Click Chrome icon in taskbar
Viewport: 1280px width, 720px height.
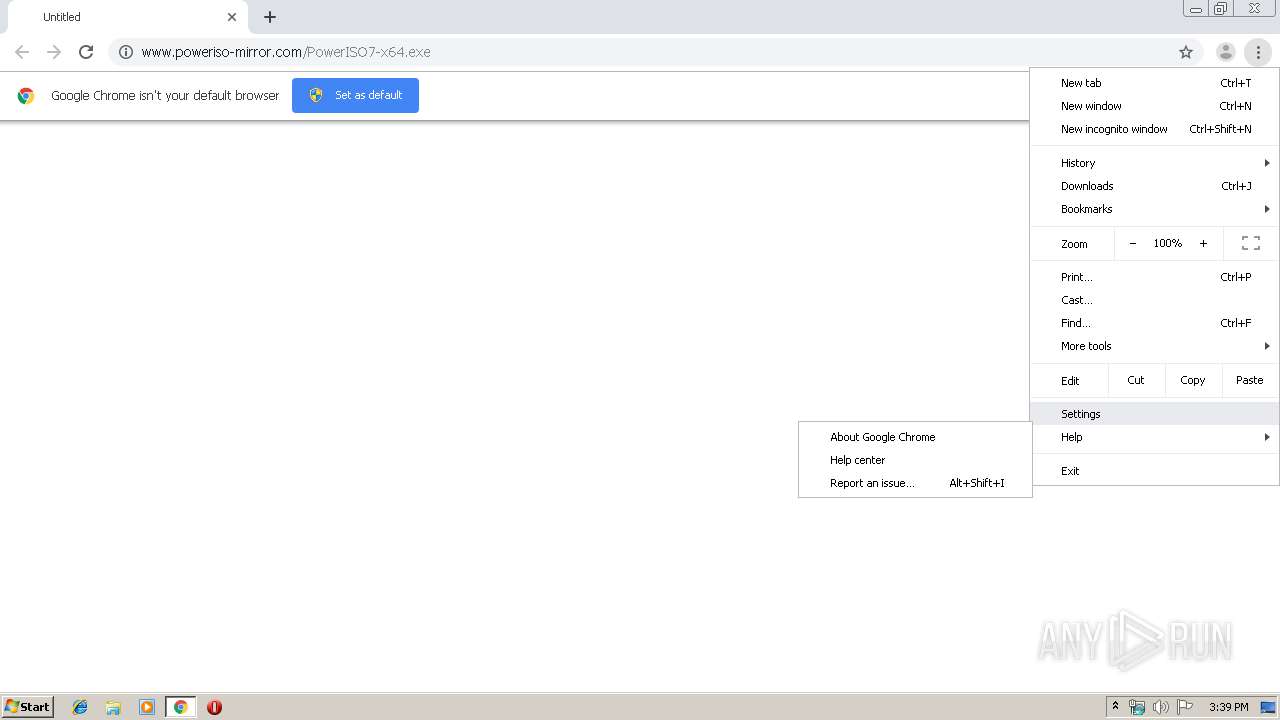180,707
